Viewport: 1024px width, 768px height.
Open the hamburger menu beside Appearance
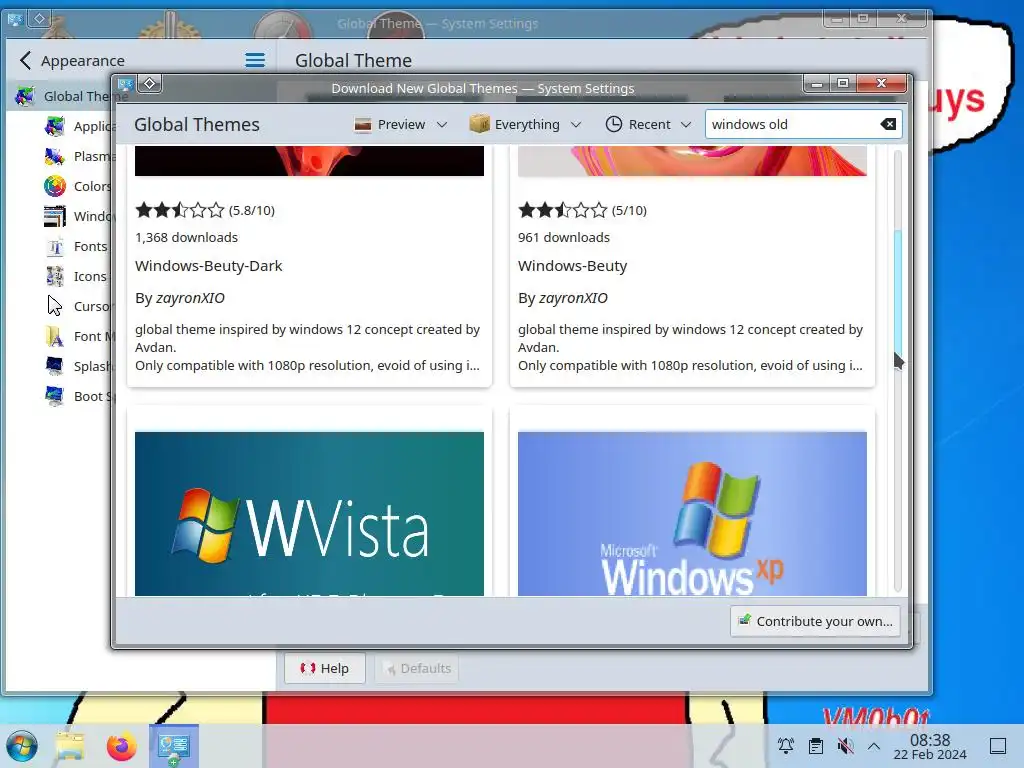click(255, 61)
